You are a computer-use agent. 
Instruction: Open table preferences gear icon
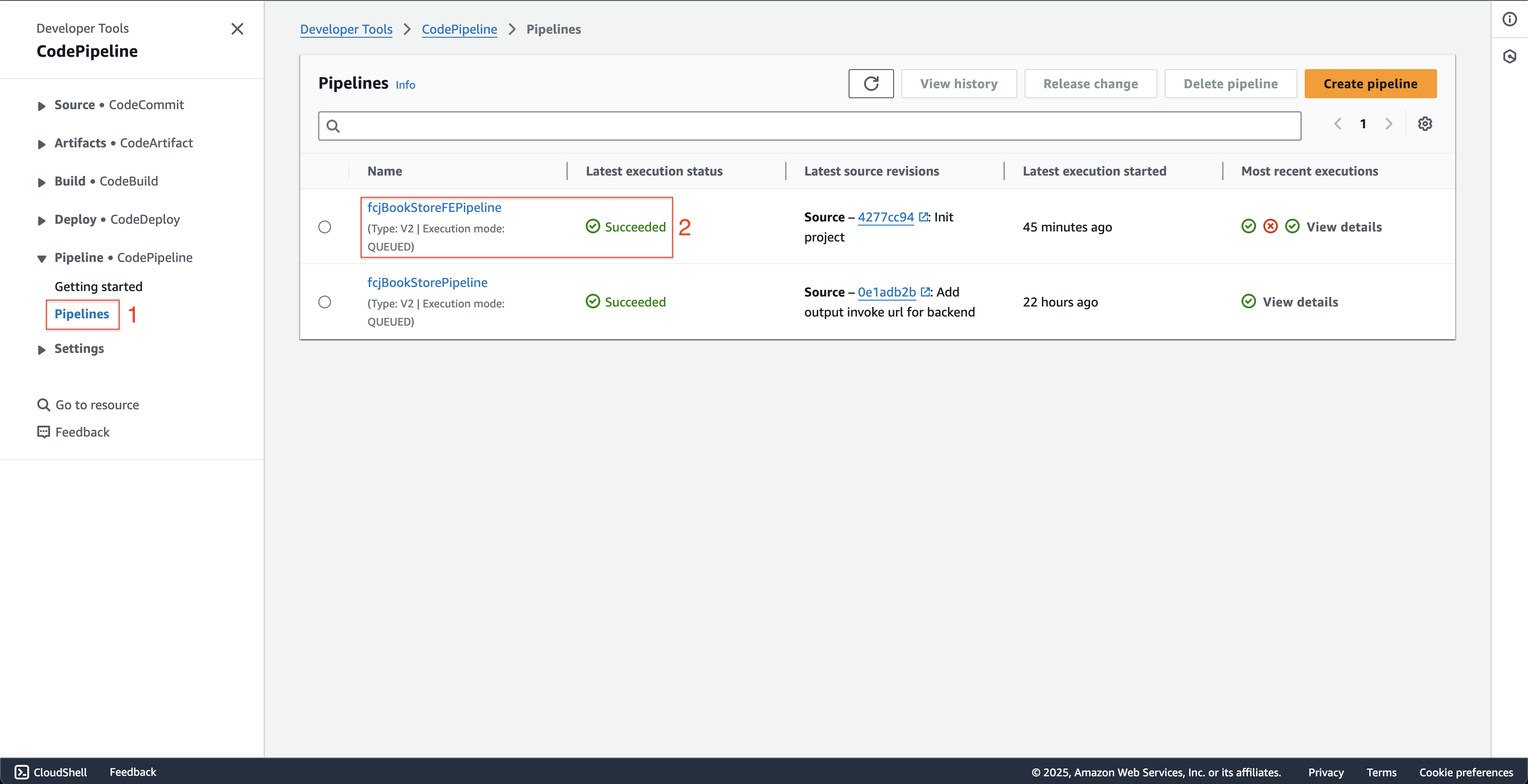coord(1425,124)
